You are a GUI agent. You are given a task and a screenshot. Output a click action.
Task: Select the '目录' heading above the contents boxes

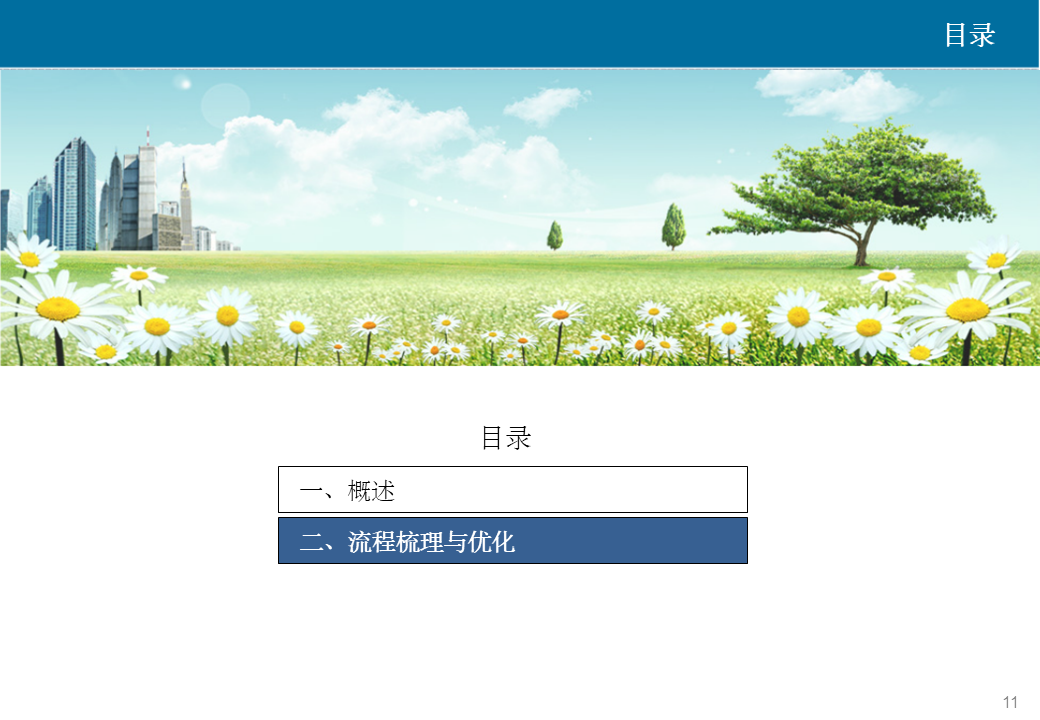click(506, 438)
